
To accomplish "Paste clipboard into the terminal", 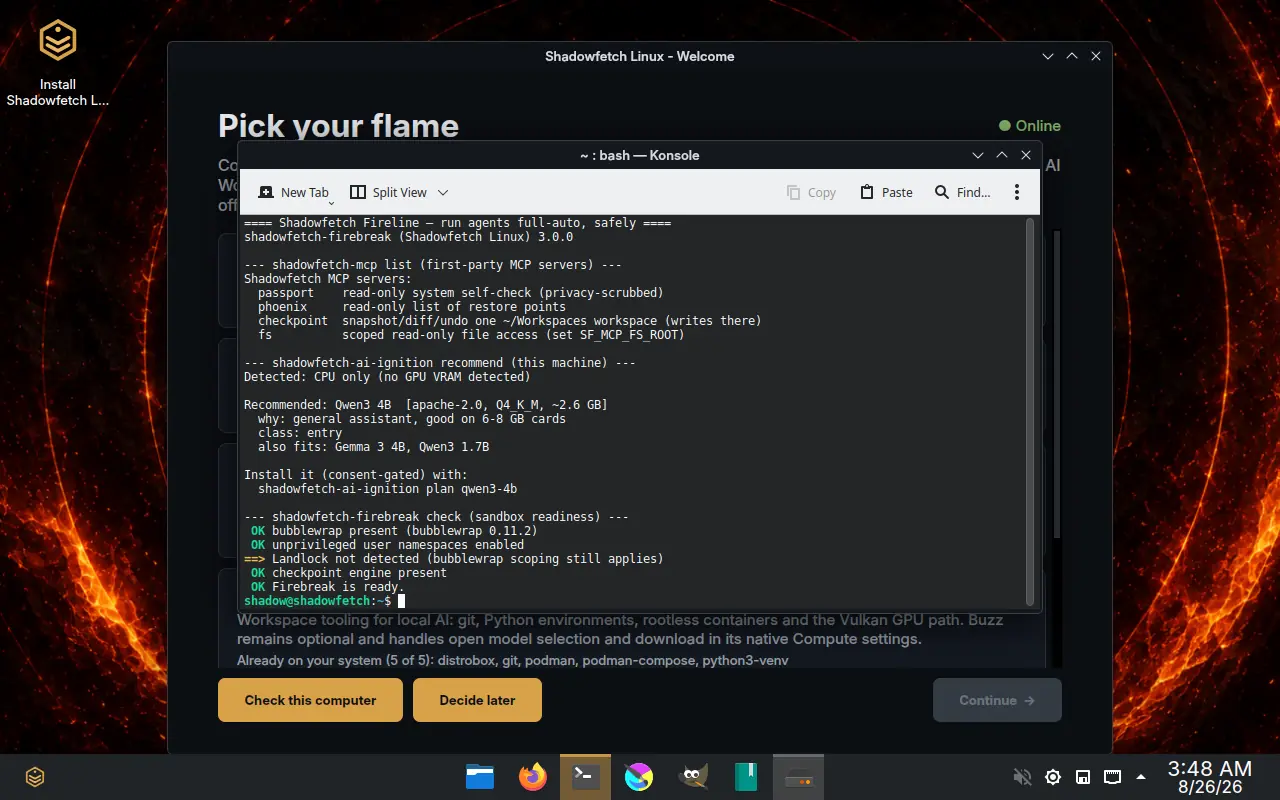I will coord(886,192).
